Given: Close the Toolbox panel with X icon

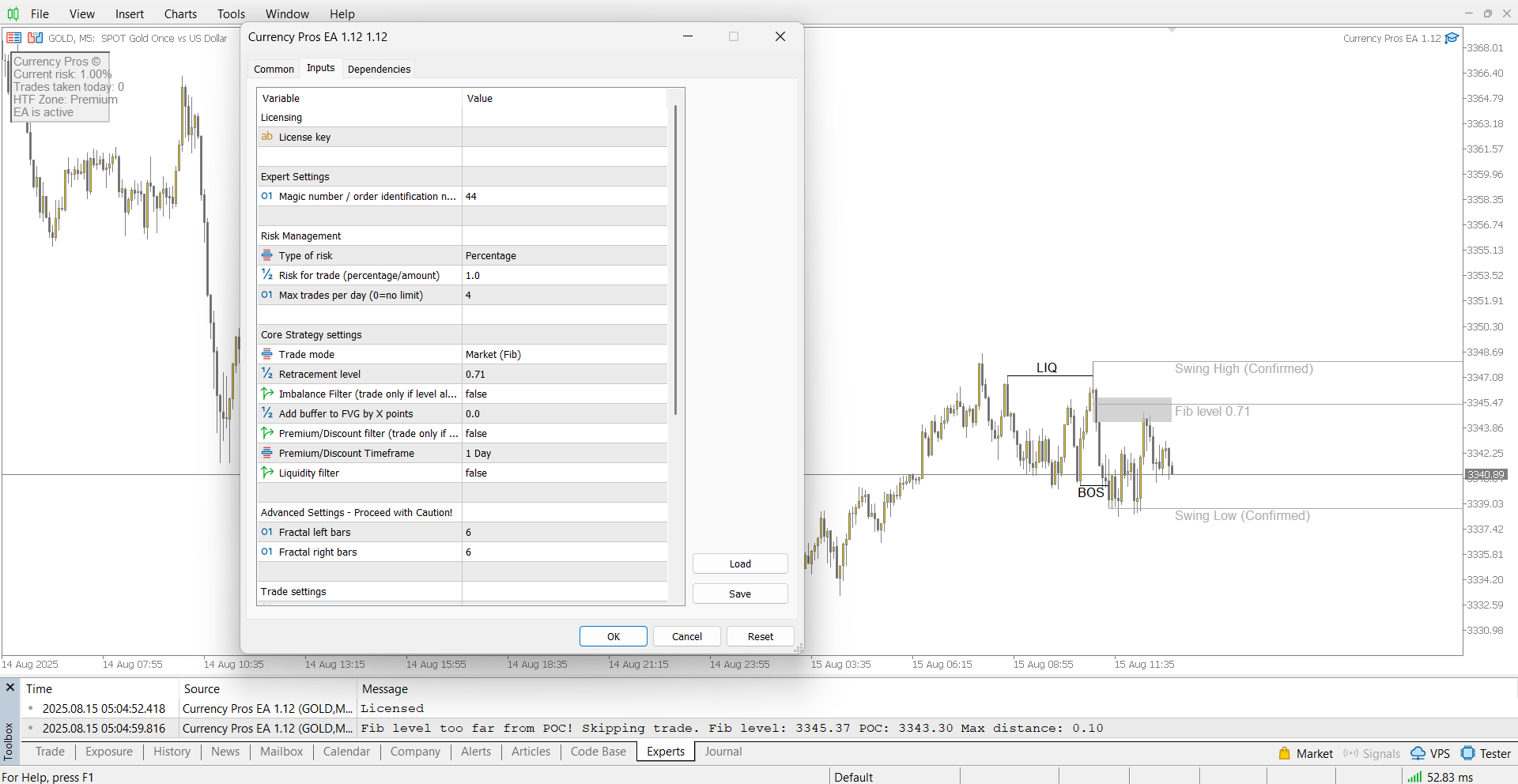Looking at the screenshot, I should [10, 688].
